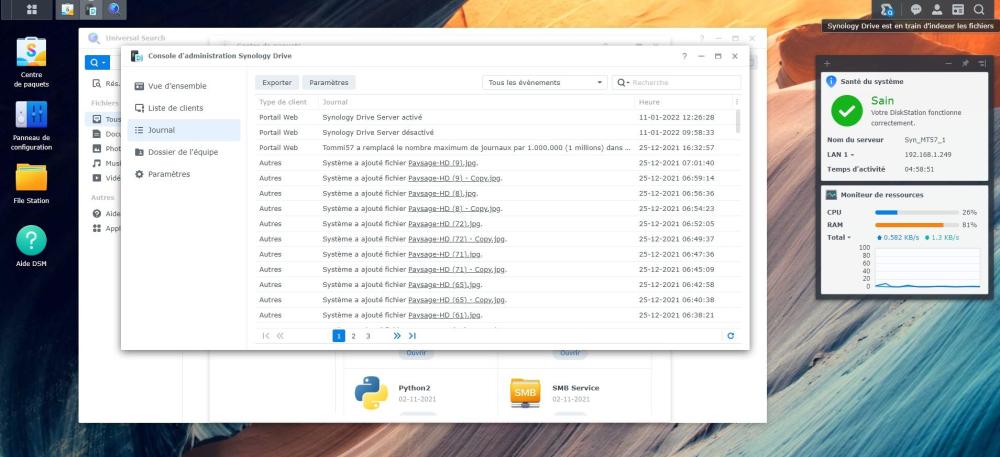Click the Paramètres button in the journal toolbar
The image size is (1000, 457).
tap(328, 82)
